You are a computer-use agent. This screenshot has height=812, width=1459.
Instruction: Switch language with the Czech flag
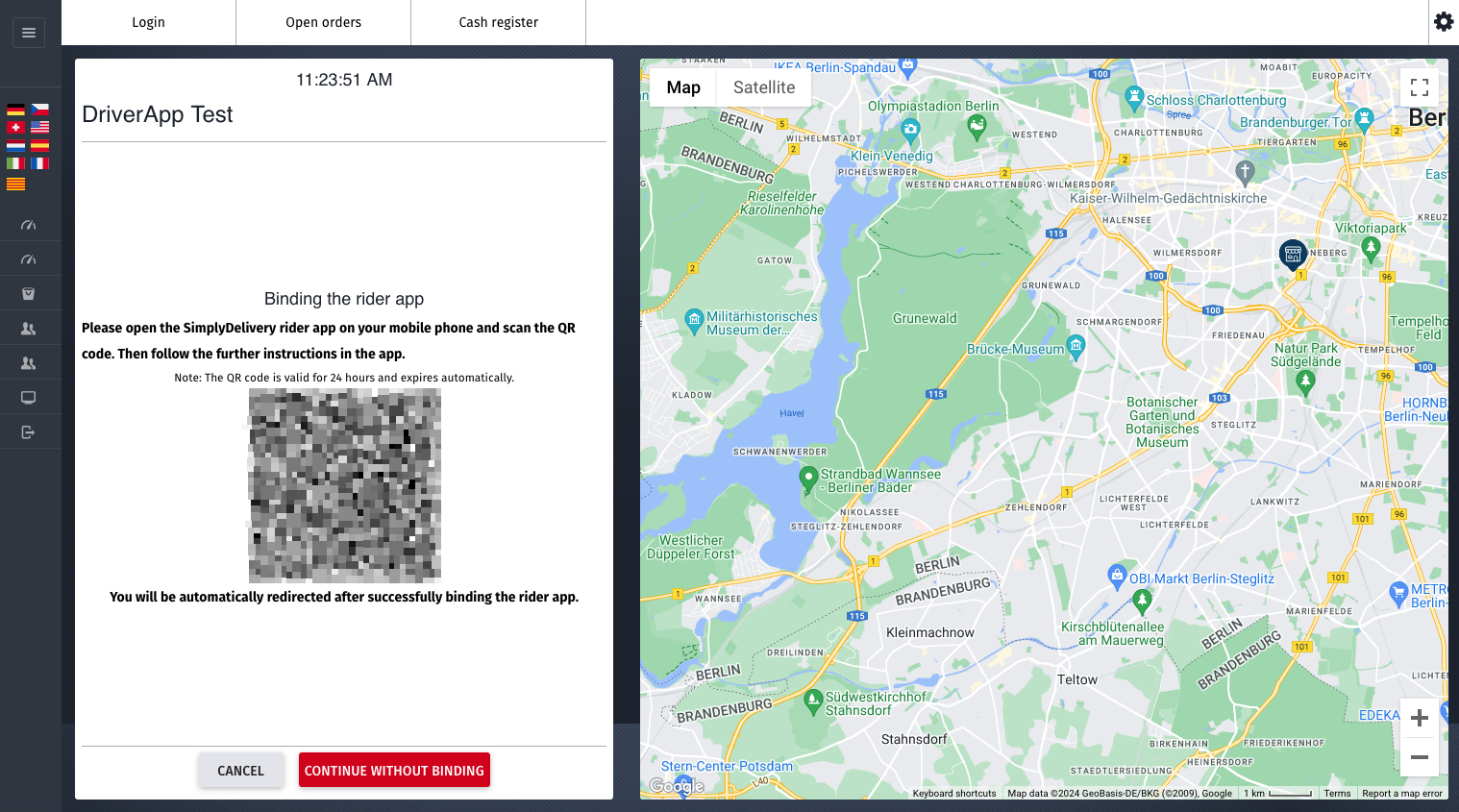39,110
